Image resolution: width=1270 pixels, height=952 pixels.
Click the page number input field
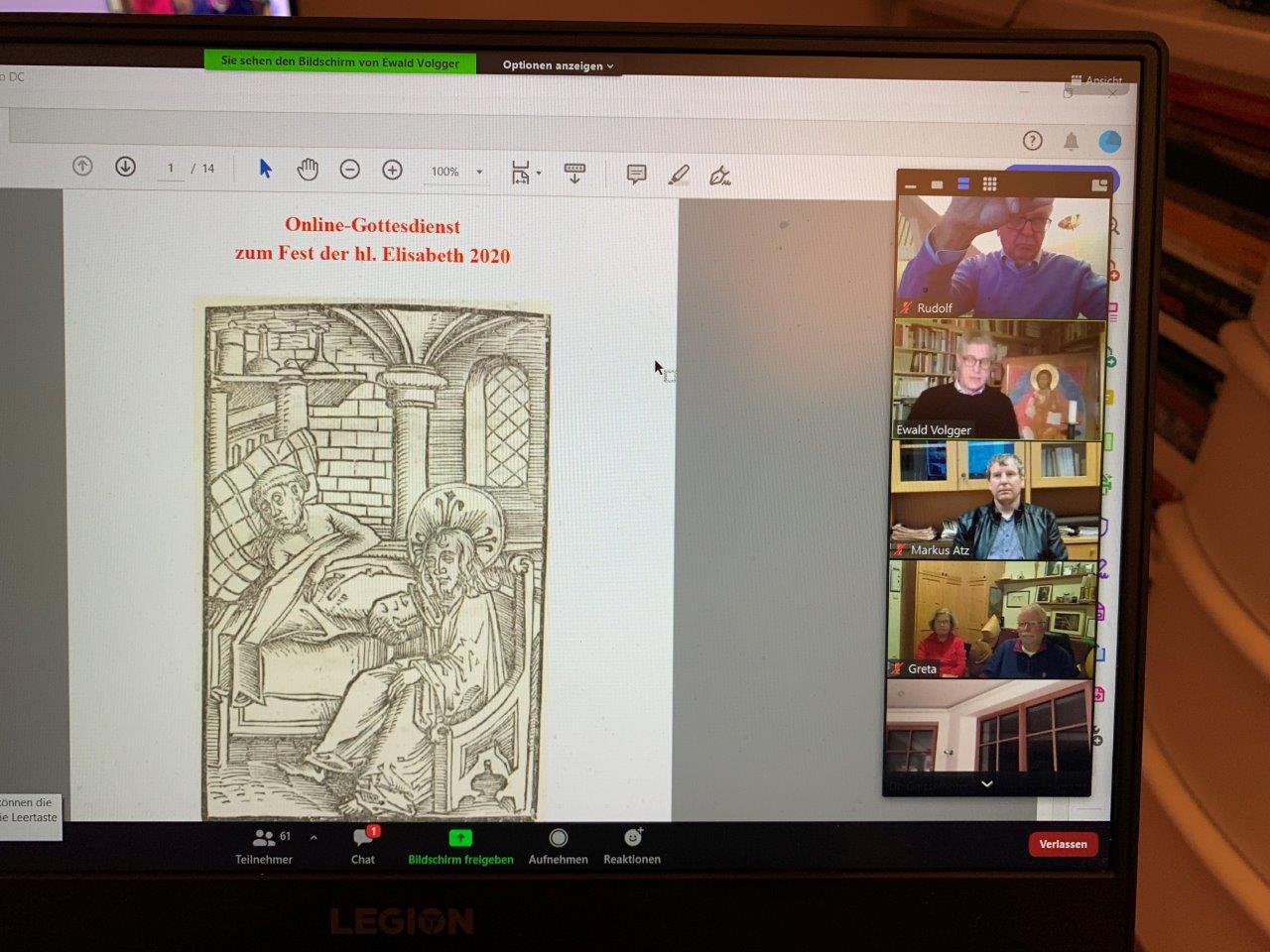171,169
